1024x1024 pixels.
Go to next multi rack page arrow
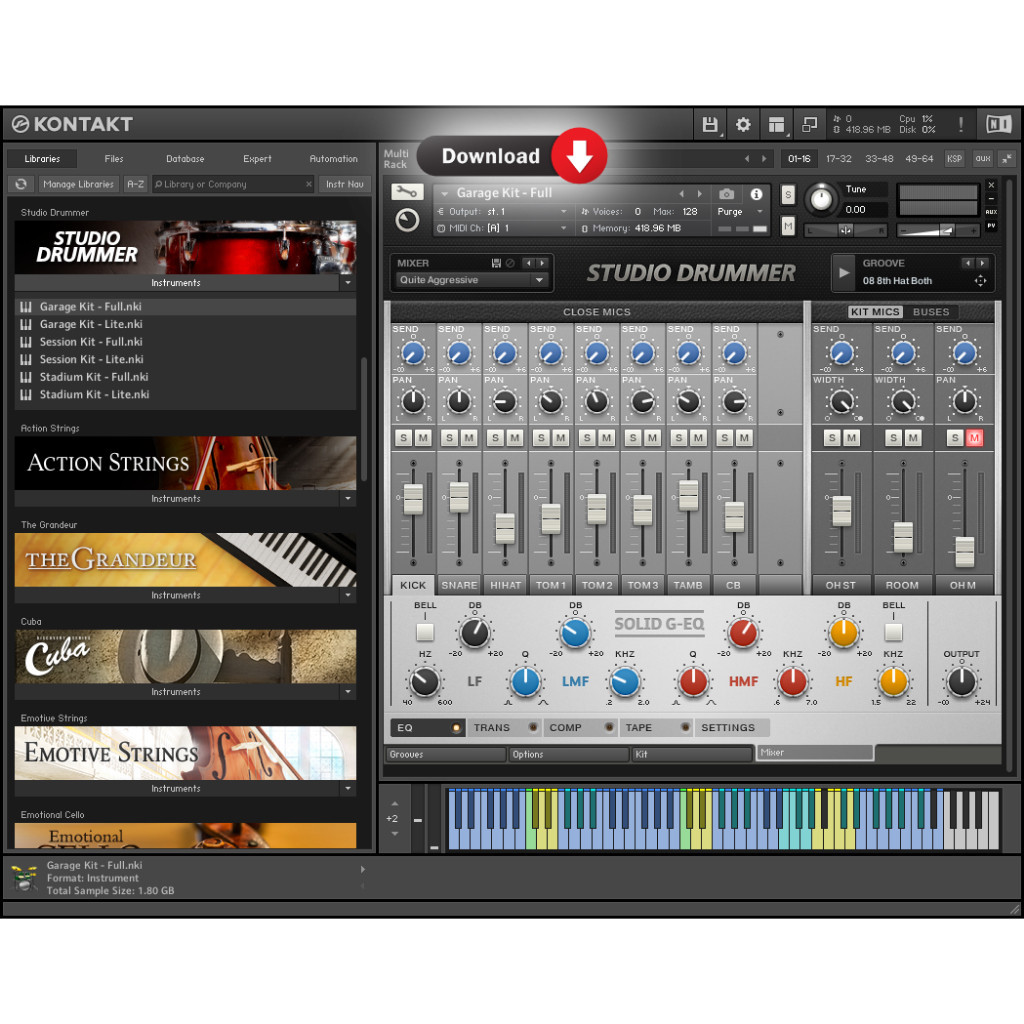pyautogui.click(x=763, y=159)
